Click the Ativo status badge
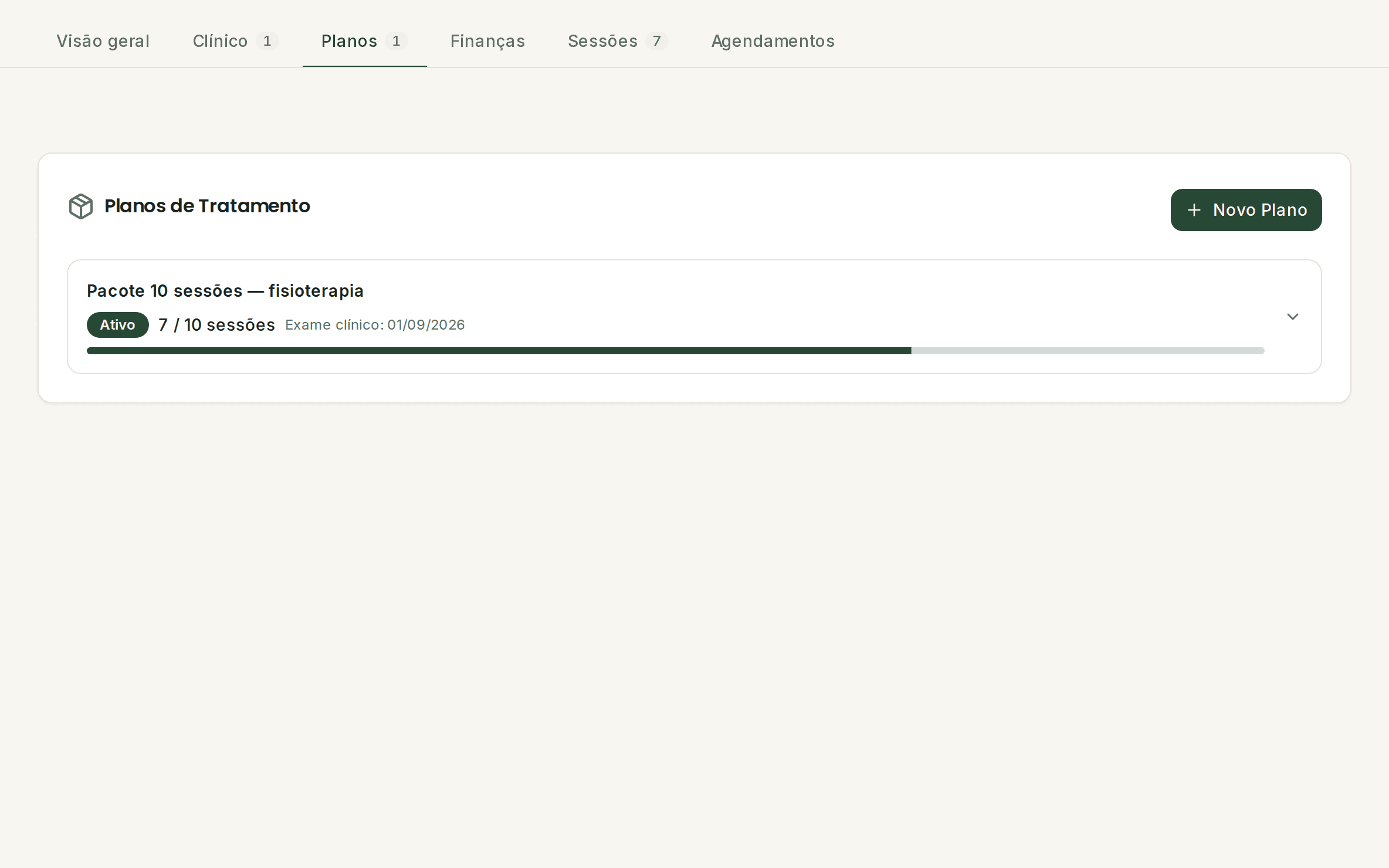Screen dimensions: 1389x868 click(x=118, y=325)
